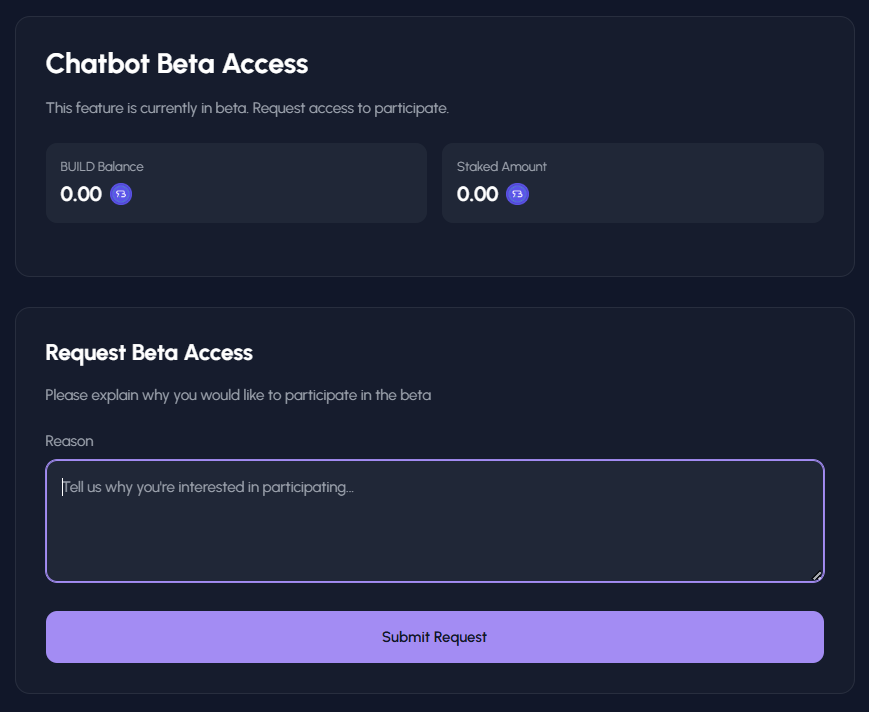This screenshot has height=712, width=869.
Task: Click the 0.00 value under BUILD Balance
Action: pos(81,194)
